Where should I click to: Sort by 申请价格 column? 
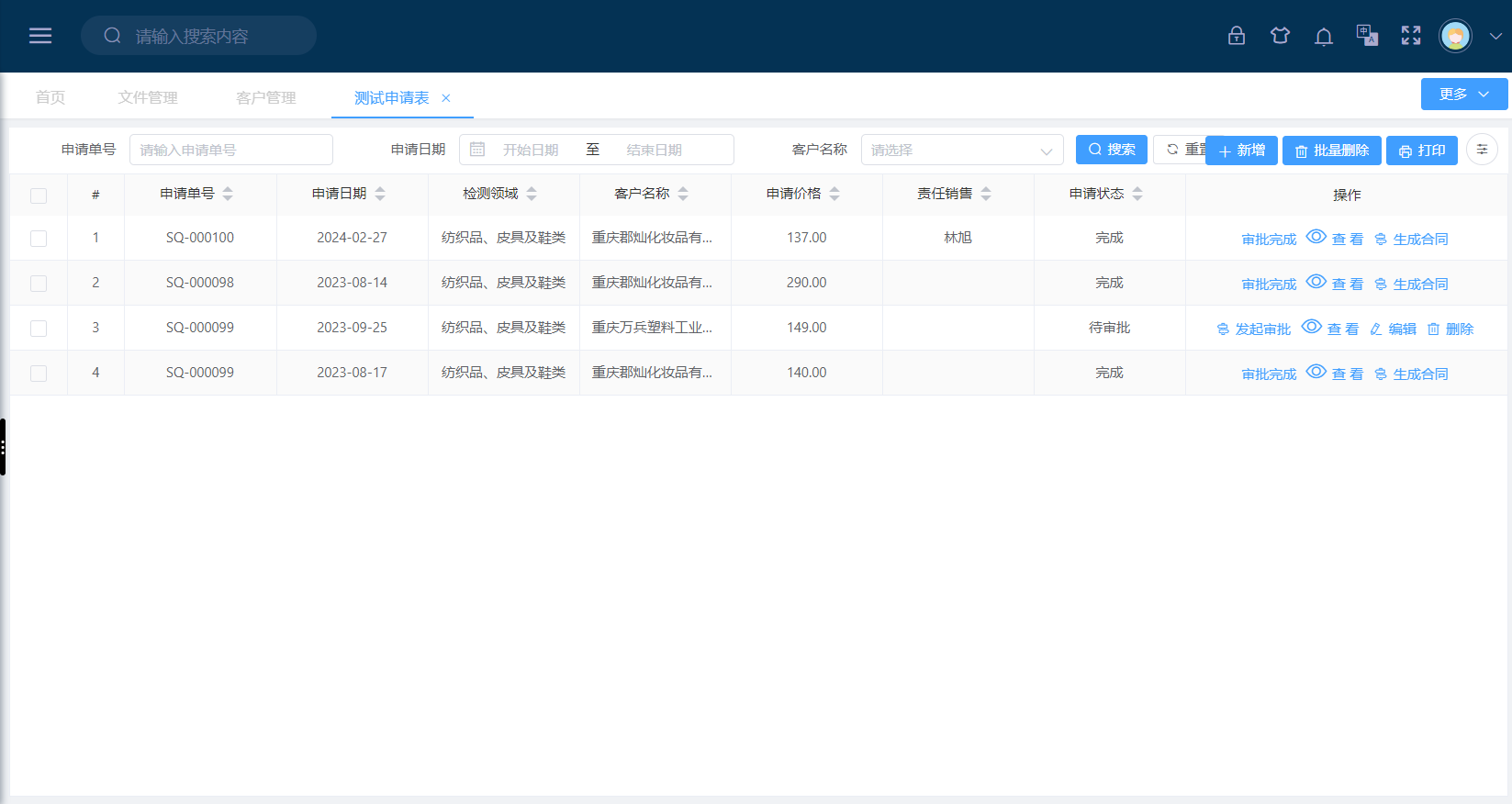(834, 194)
